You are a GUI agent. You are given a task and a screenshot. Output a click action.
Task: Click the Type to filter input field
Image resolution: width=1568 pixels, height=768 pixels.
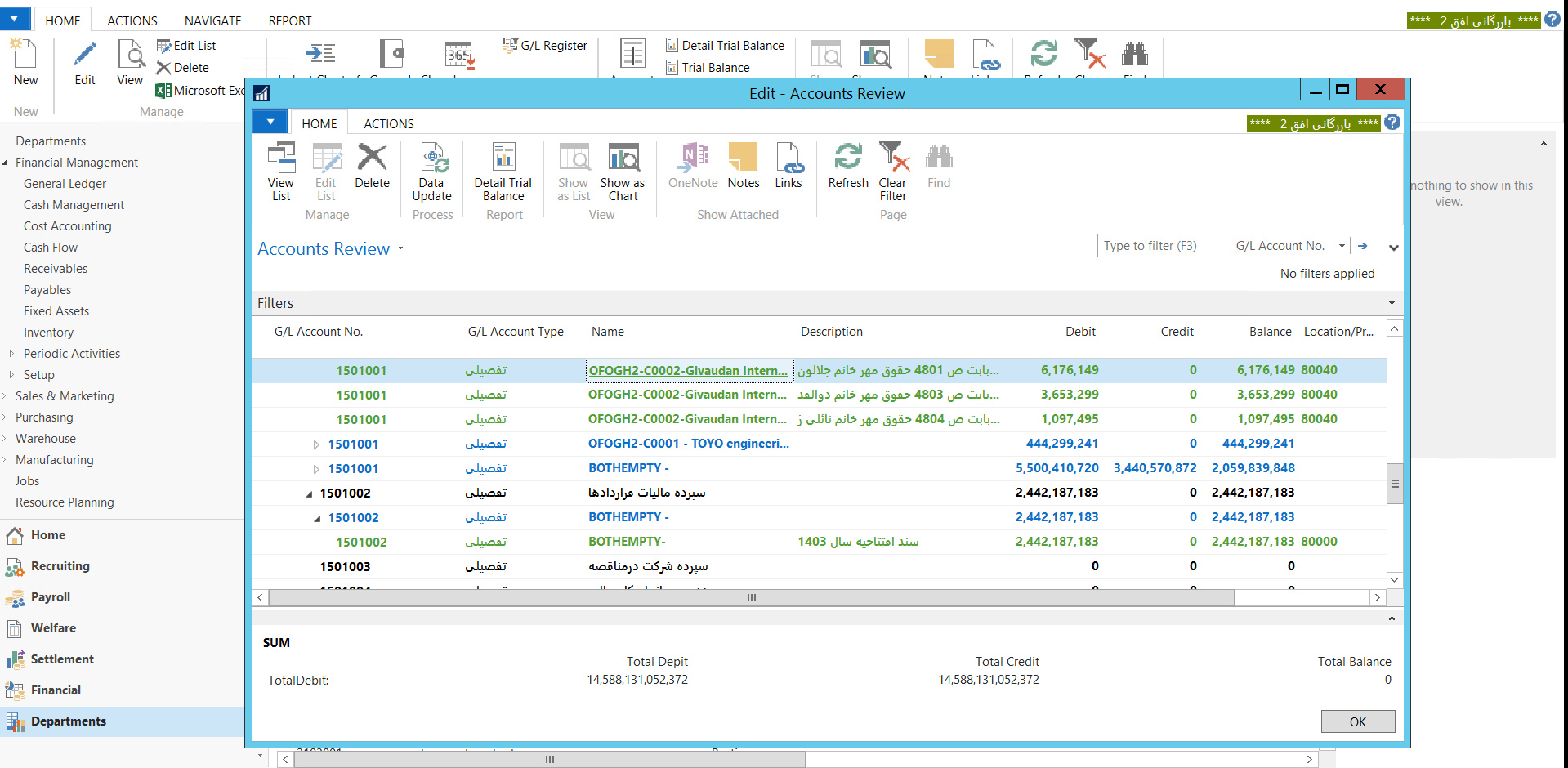point(1164,246)
